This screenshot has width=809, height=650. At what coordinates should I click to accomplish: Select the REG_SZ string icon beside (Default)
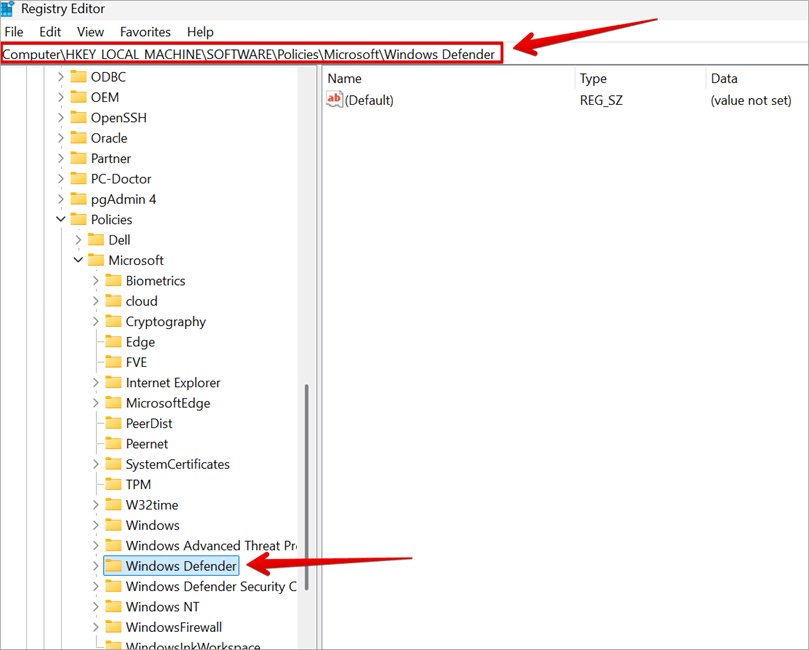click(333, 99)
